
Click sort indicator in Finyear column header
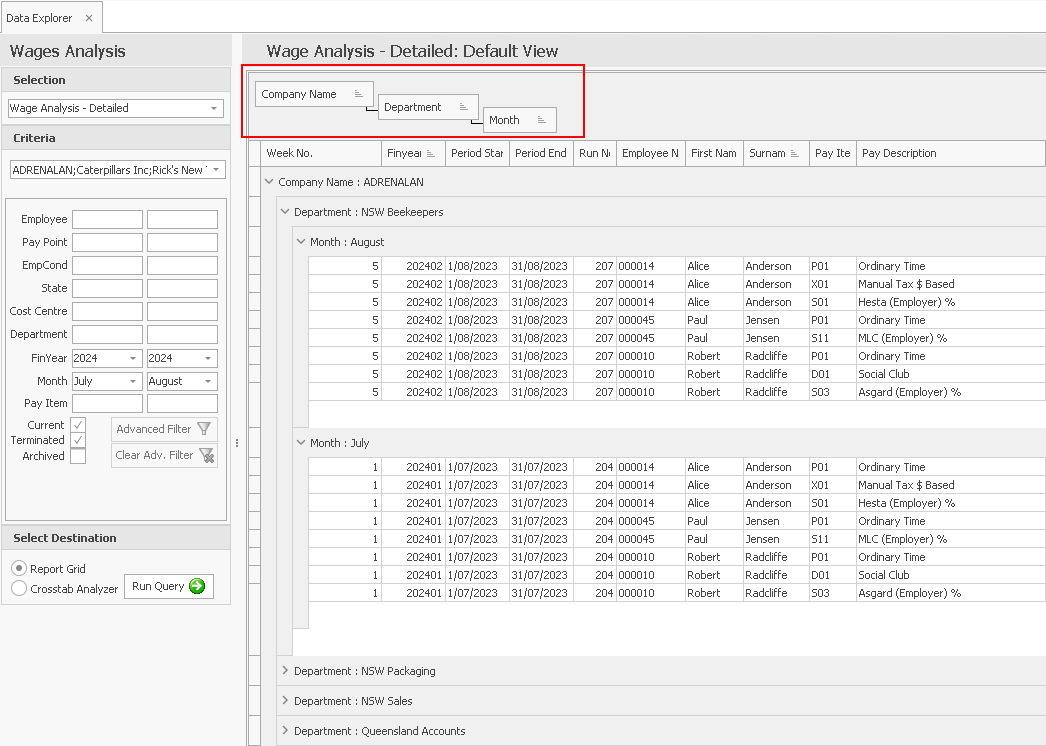pos(431,154)
